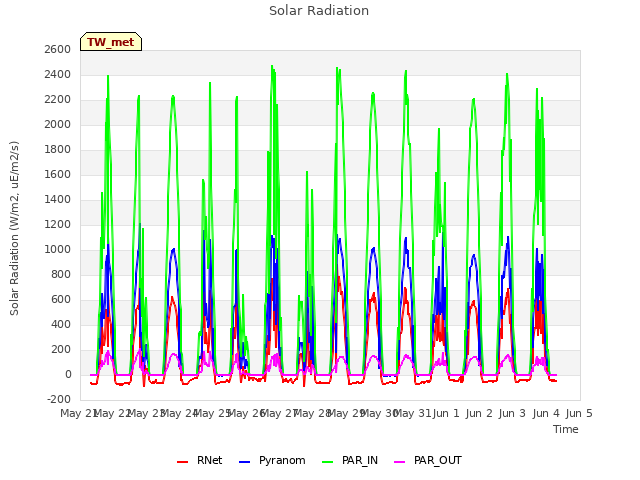Click the Solar Radiation chart title
The image size is (640, 480).
[319, 11]
